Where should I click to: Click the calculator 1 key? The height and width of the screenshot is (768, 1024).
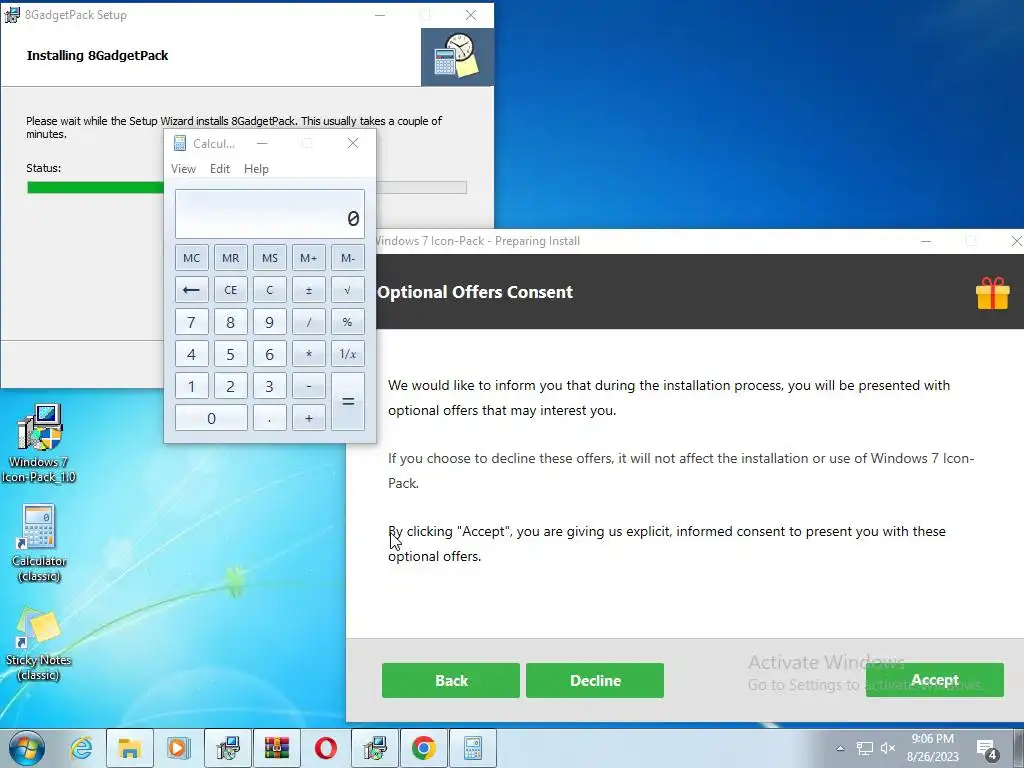191,386
